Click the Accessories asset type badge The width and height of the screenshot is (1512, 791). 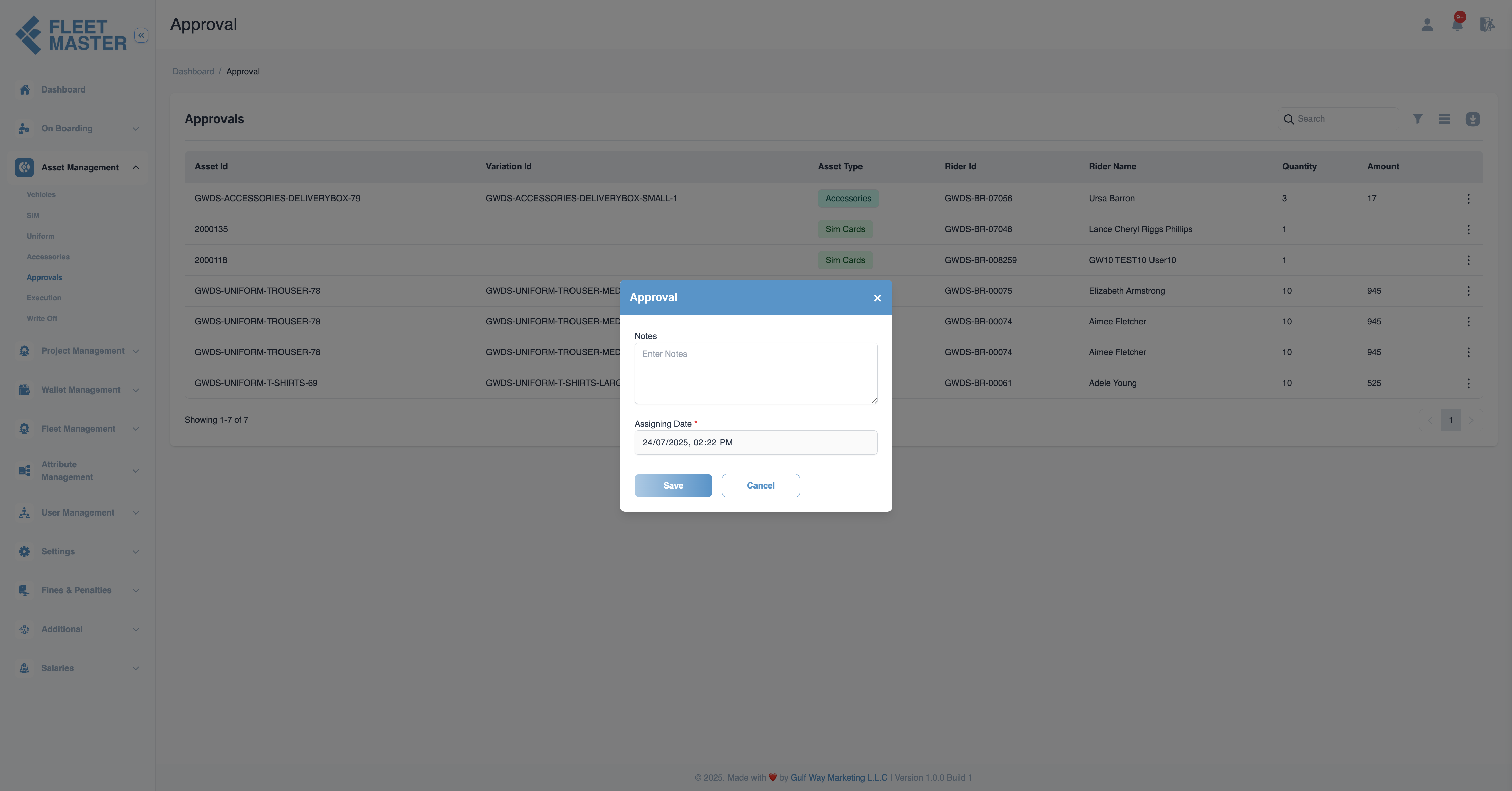pos(848,199)
